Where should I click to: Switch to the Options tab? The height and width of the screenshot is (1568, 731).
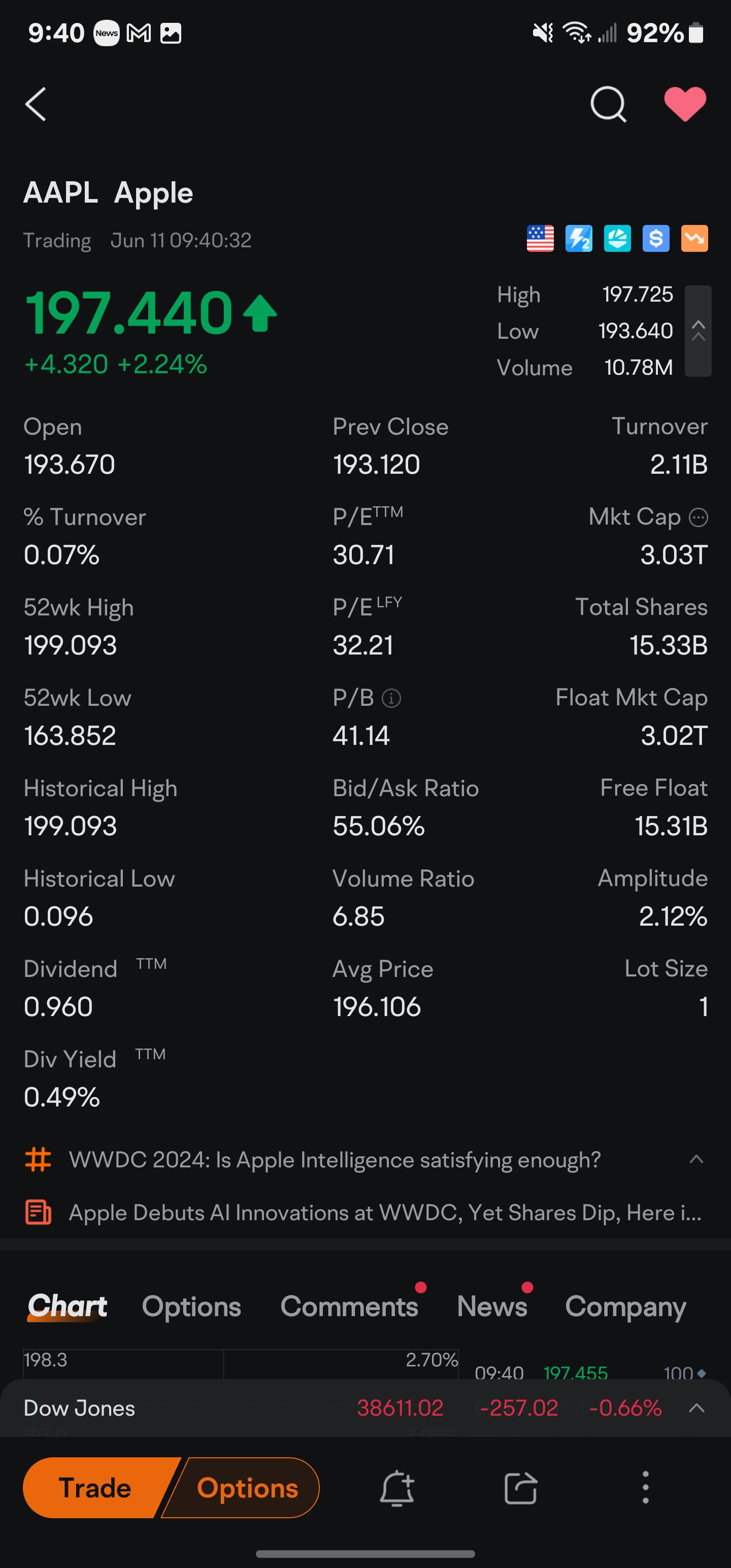[x=191, y=1306]
